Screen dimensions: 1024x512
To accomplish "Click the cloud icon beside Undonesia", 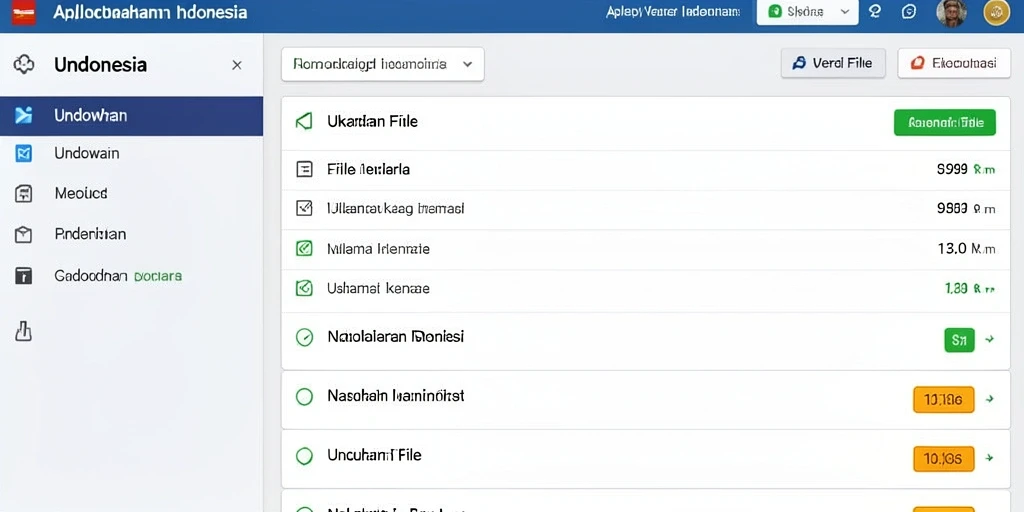I will click(24, 65).
